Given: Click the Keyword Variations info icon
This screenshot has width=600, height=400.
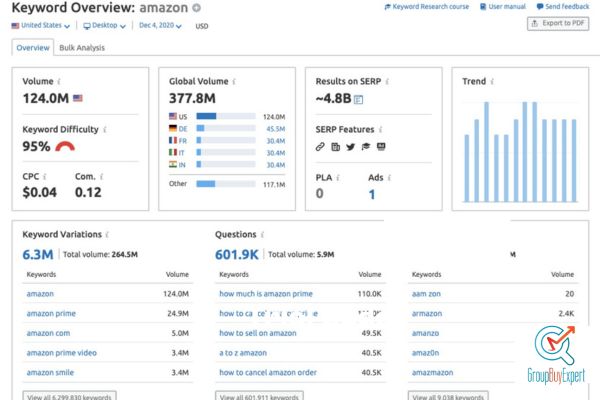Looking at the screenshot, I should pos(107,235).
